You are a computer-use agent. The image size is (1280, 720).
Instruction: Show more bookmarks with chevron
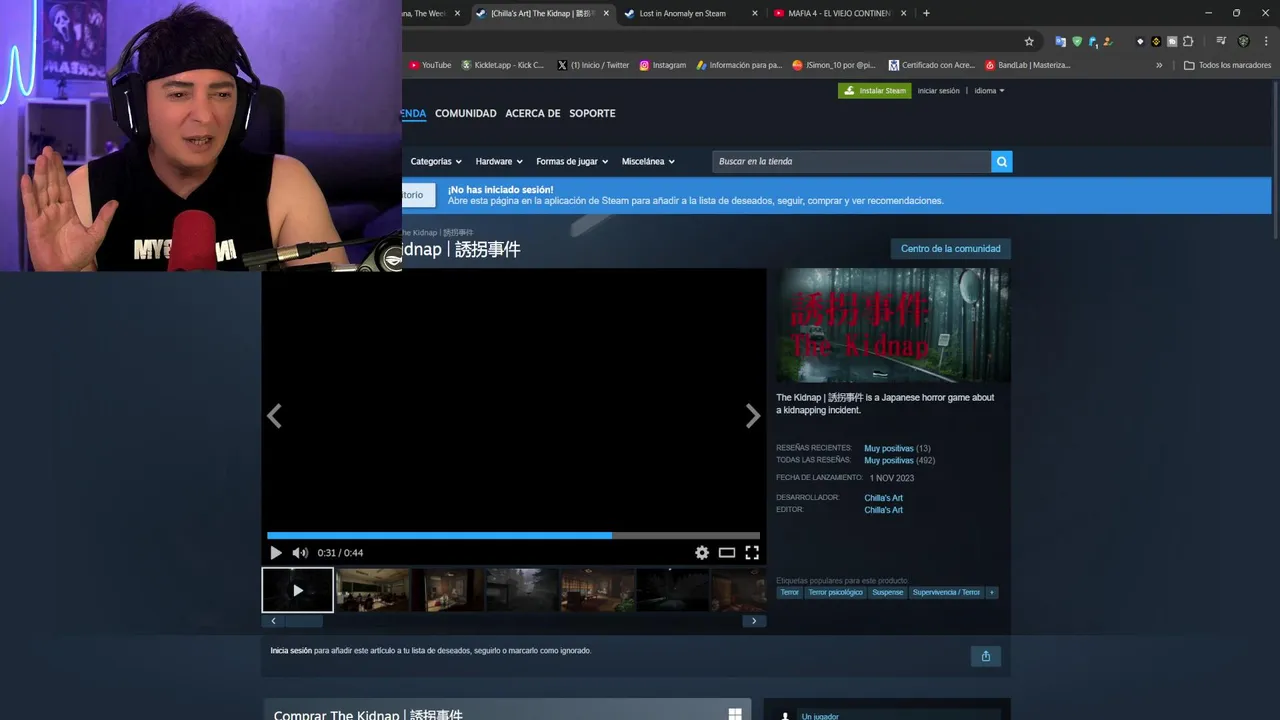[1159, 66]
